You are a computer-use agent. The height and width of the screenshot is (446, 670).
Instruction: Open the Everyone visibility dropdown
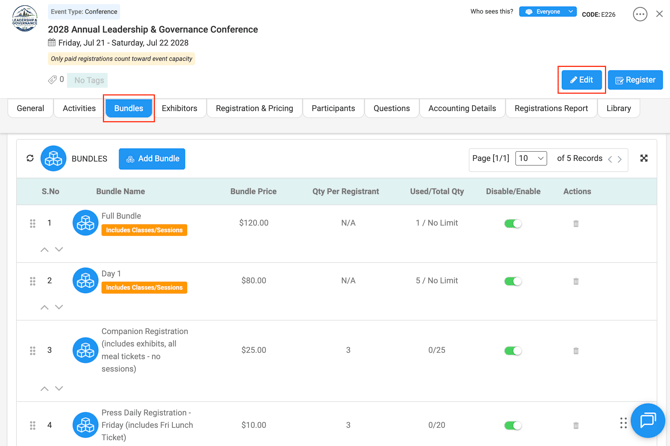(548, 12)
